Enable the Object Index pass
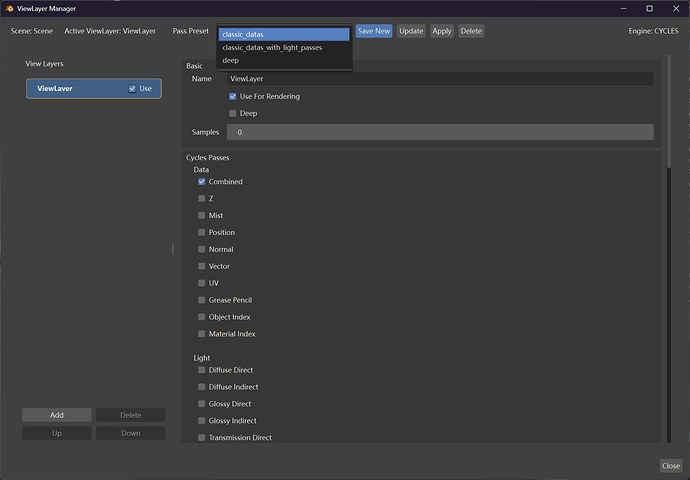This screenshot has height=480, width=690. pos(202,317)
